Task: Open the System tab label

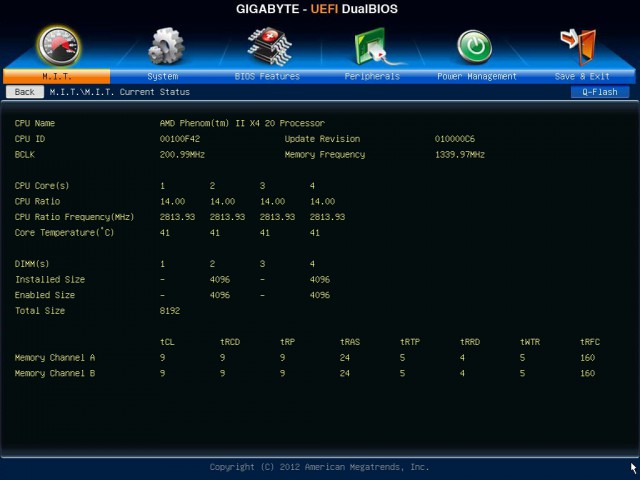Action: [x=162, y=76]
